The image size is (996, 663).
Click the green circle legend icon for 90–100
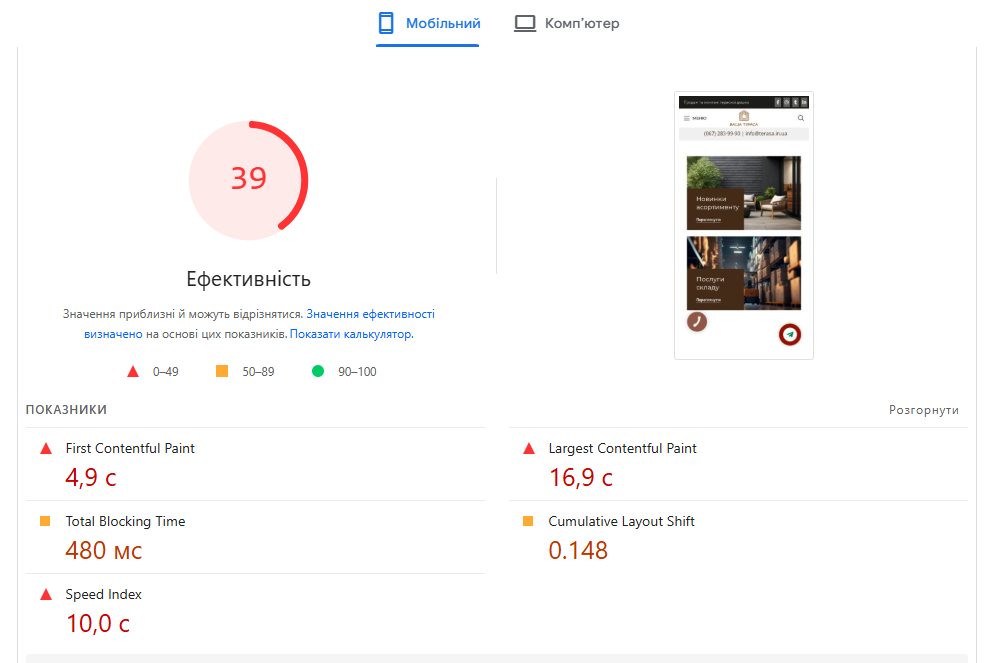(x=318, y=371)
